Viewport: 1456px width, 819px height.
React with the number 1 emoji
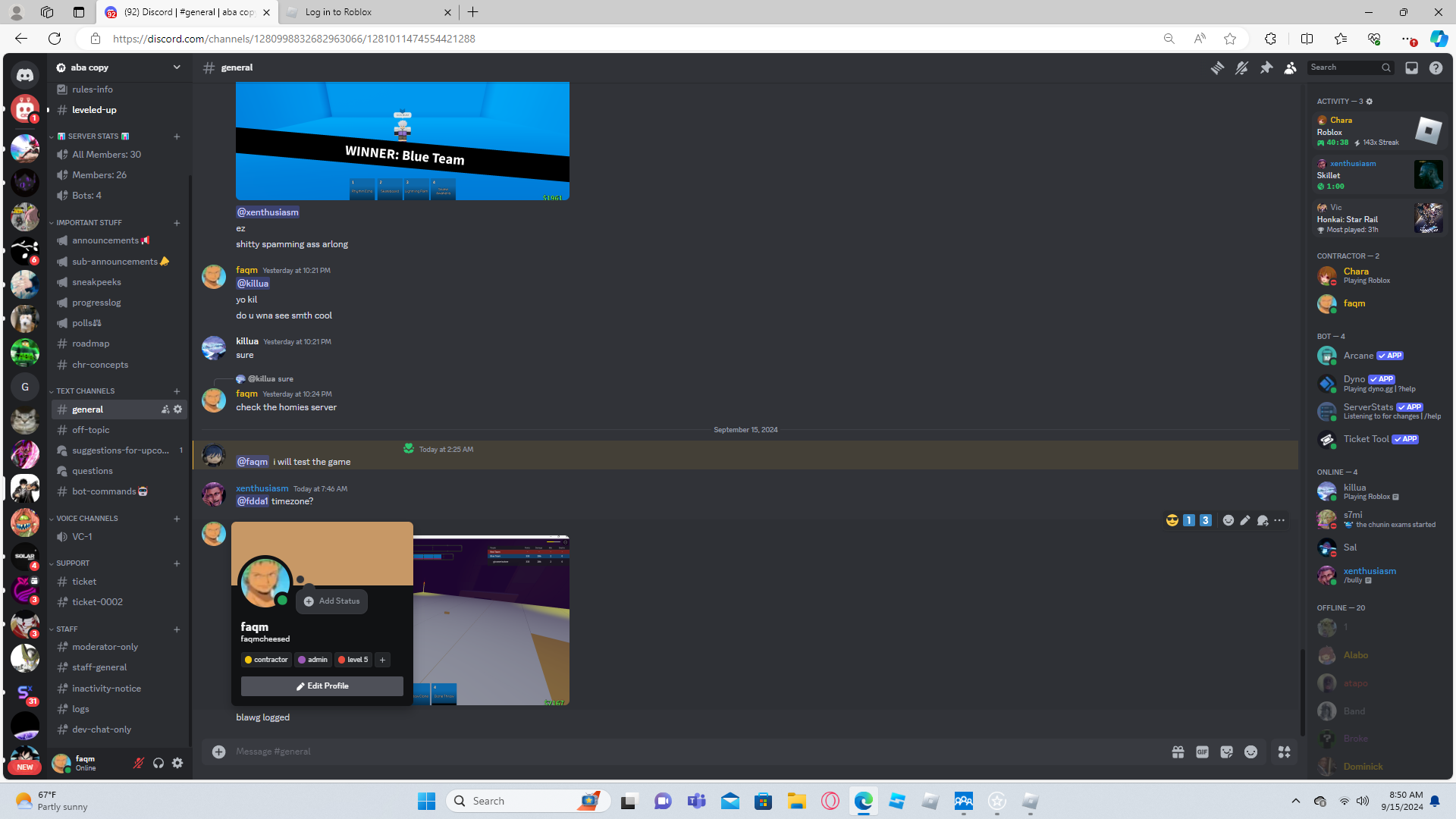tap(1189, 520)
